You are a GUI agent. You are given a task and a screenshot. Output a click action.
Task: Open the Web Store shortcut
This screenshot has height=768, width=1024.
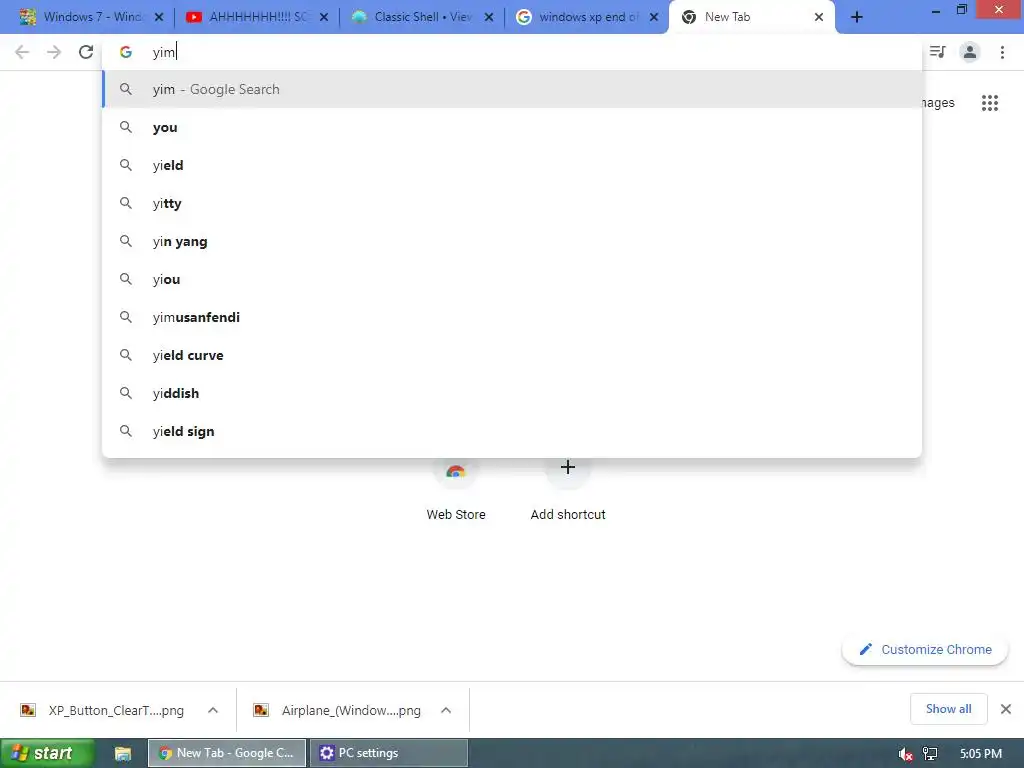coord(456,490)
